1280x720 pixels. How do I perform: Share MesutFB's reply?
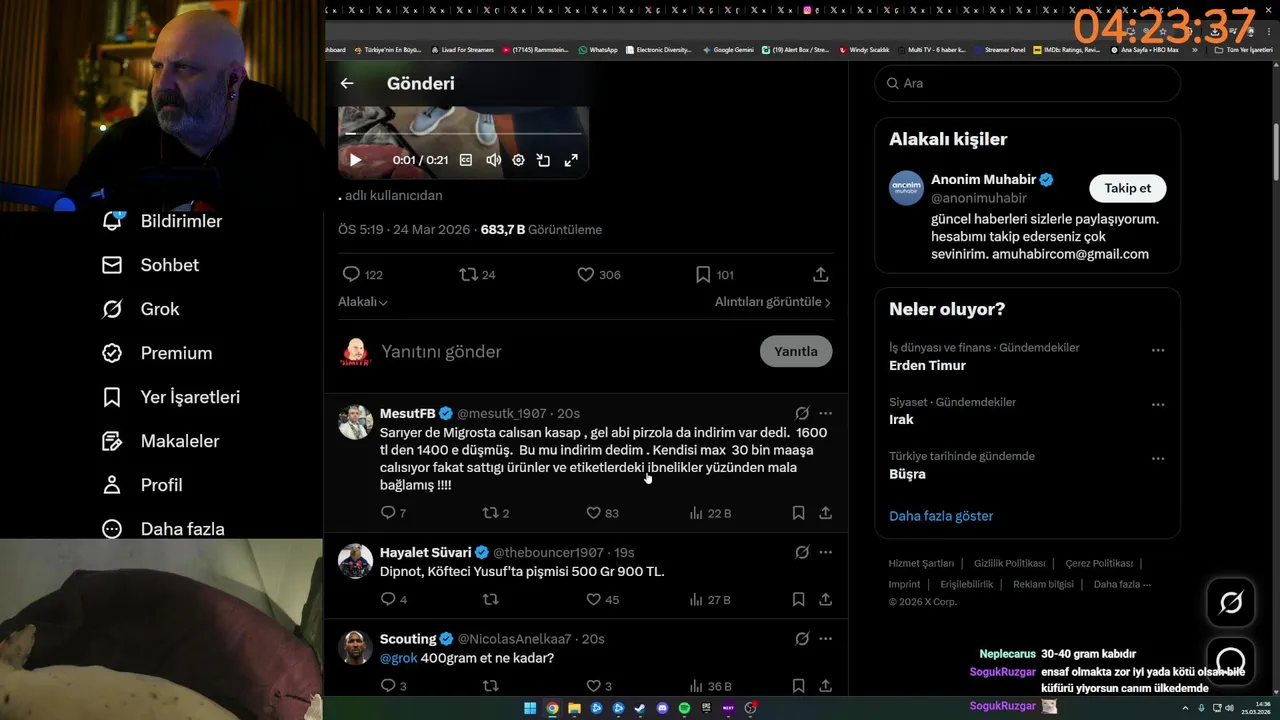click(825, 513)
